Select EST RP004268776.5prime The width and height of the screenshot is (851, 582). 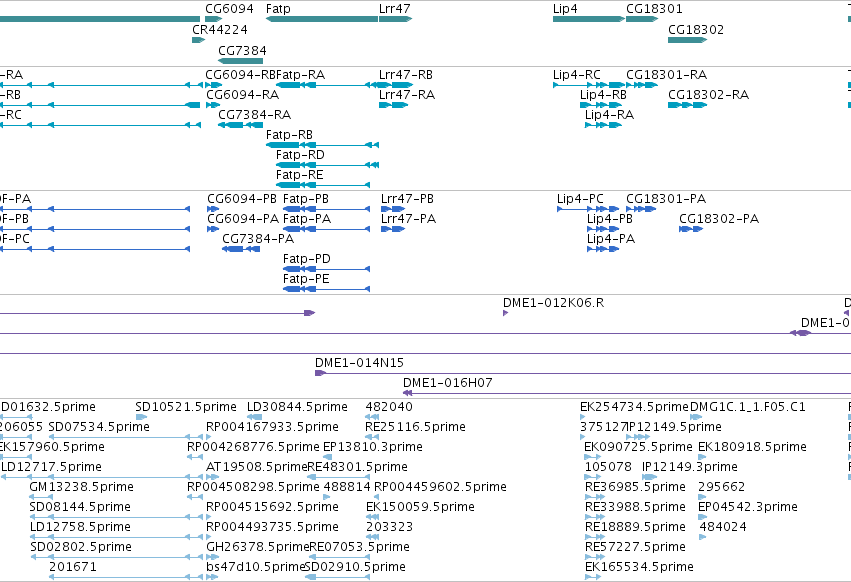(x=195, y=457)
